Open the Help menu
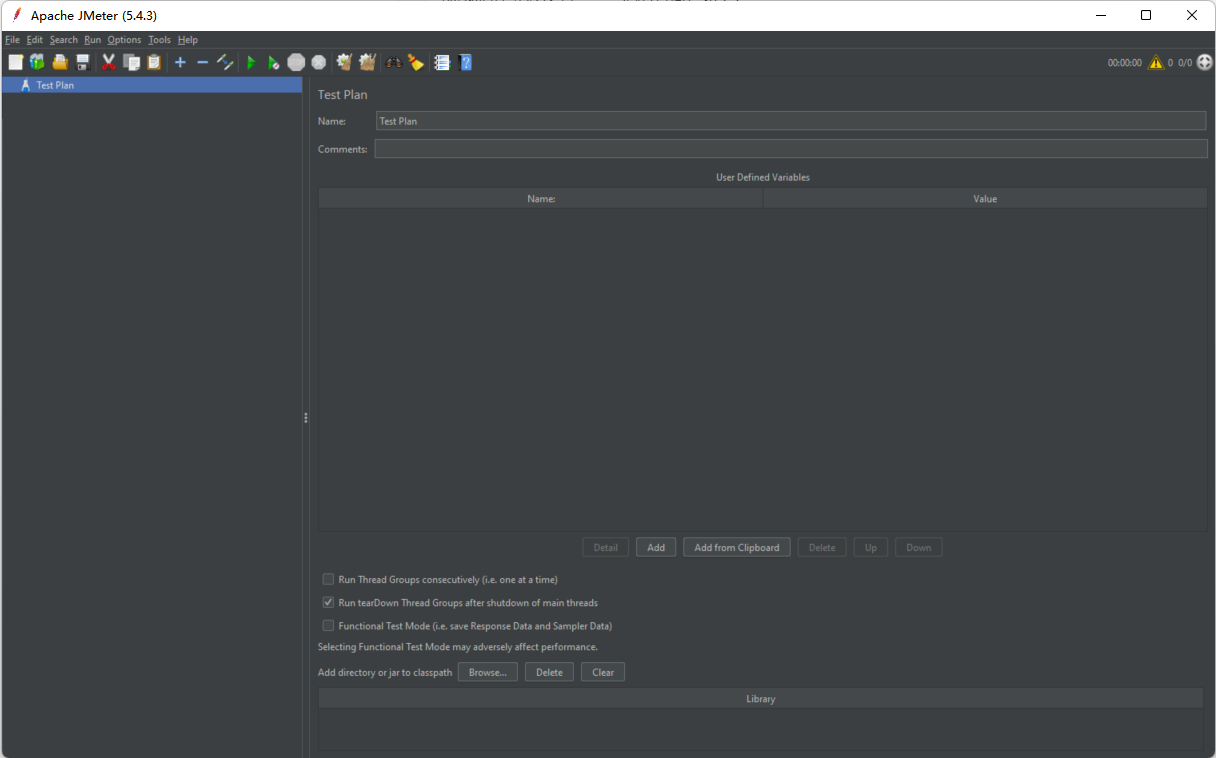Image resolution: width=1216 pixels, height=758 pixels. (188, 40)
